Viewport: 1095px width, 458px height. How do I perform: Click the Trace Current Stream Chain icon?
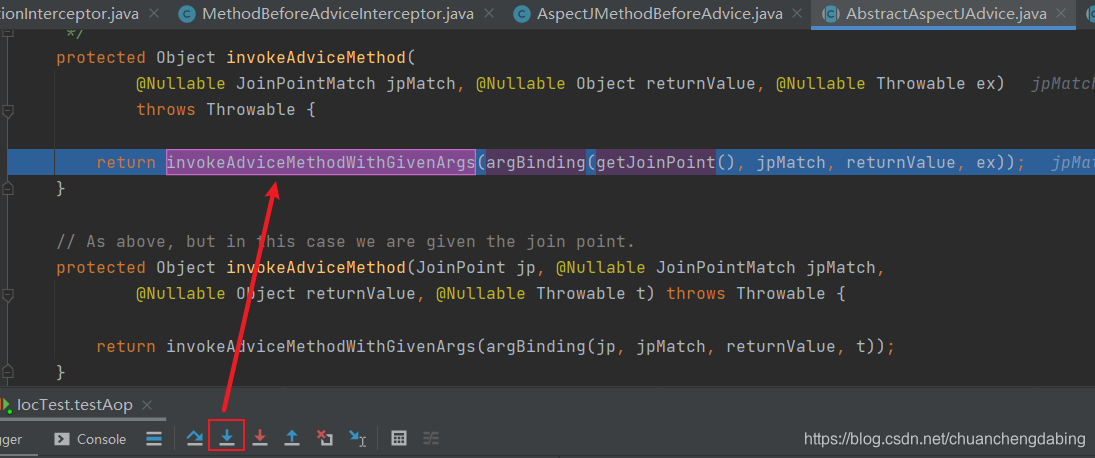click(431, 438)
